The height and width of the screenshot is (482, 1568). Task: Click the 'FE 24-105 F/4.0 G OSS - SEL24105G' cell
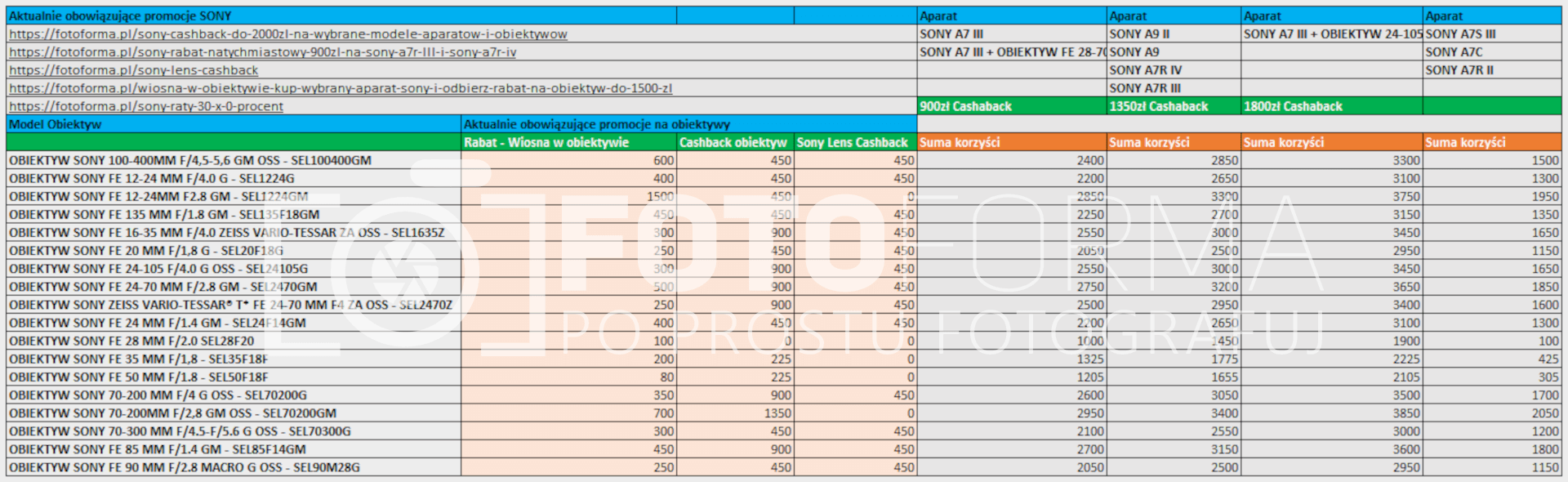point(234,269)
